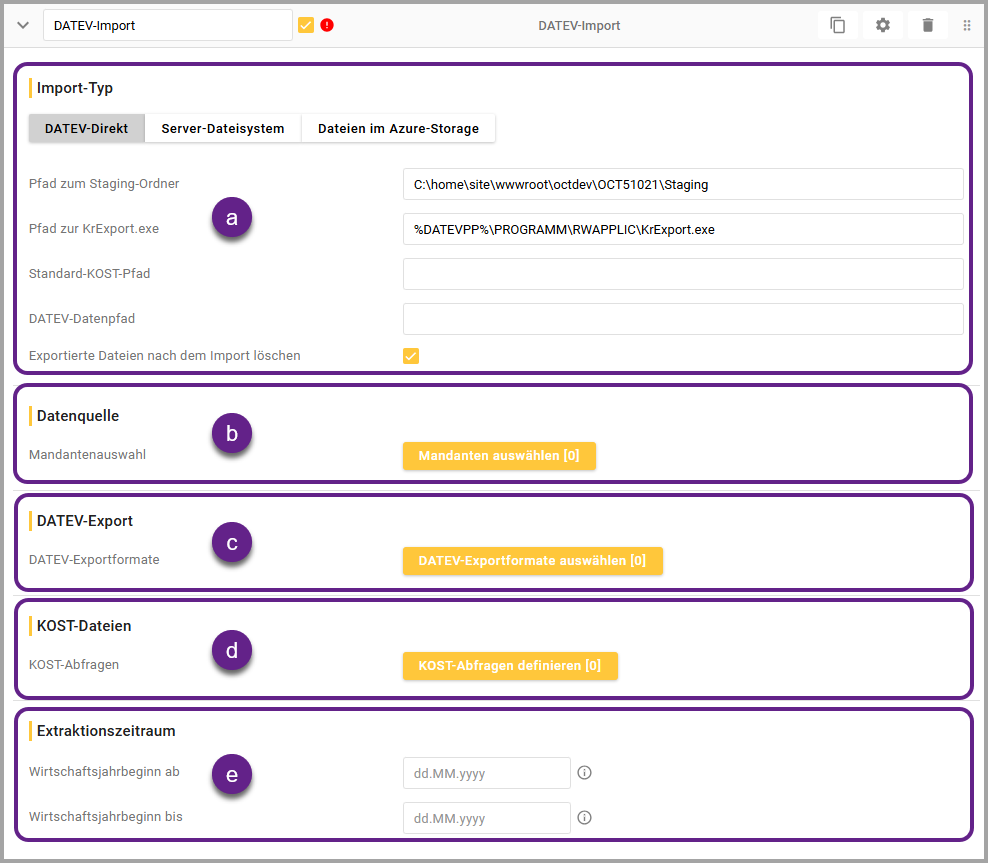Select the DATEV-Direkt tab
The height and width of the screenshot is (863, 988).
[x=86, y=128]
